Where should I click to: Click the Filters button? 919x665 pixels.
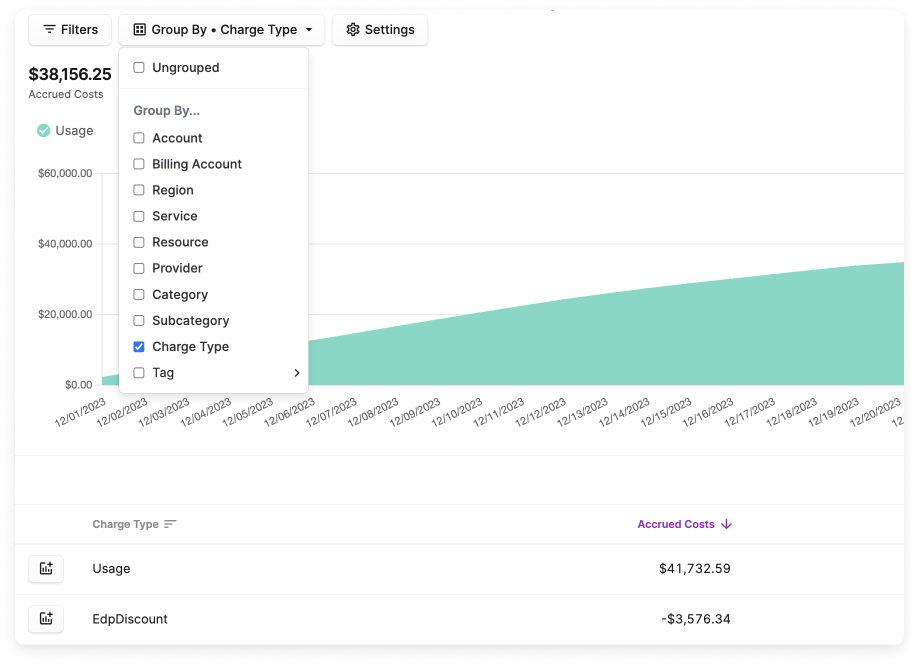[x=69, y=29]
